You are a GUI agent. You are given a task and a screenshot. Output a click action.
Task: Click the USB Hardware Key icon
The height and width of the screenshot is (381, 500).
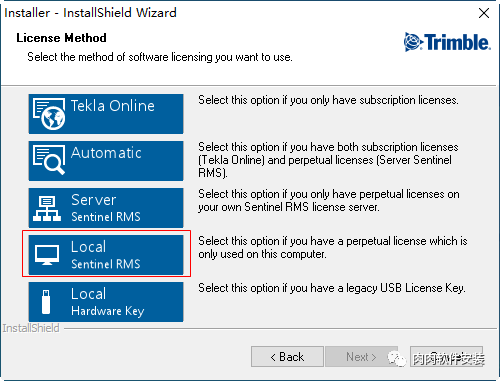[46, 302]
